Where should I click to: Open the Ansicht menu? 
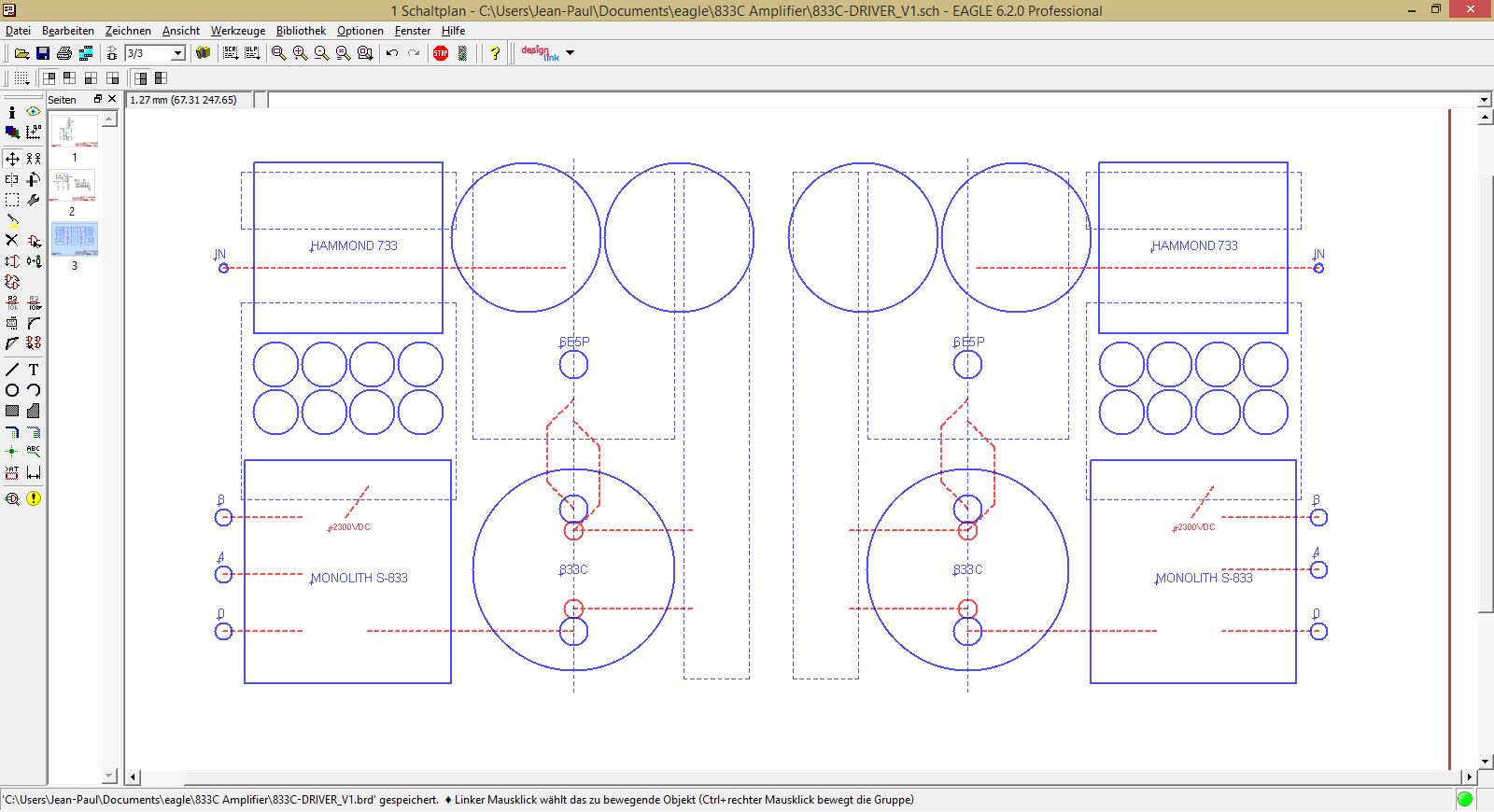(181, 31)
